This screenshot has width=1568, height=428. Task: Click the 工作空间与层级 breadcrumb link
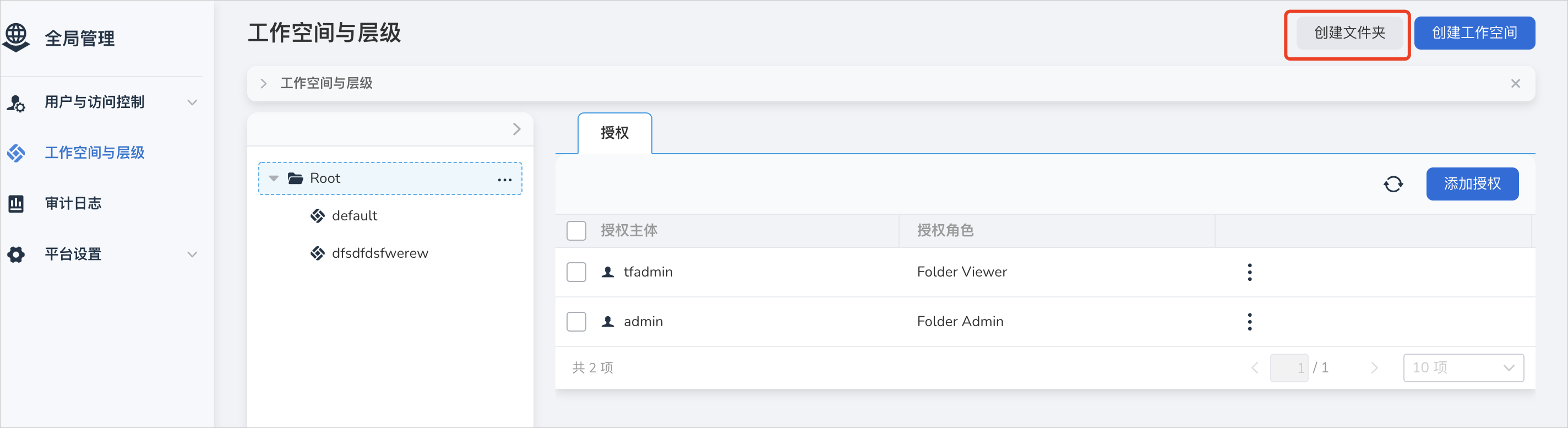[x=326, y=83]
